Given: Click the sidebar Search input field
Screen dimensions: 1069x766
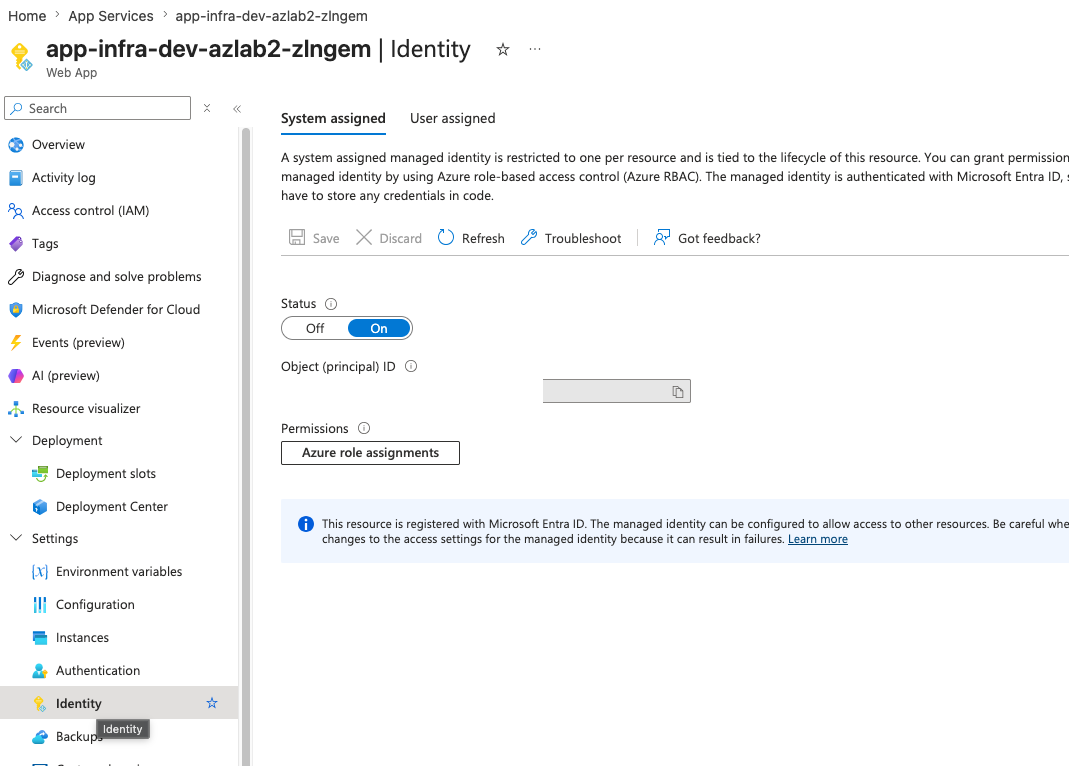Looking at the screenshot, I should click(97, 108).
